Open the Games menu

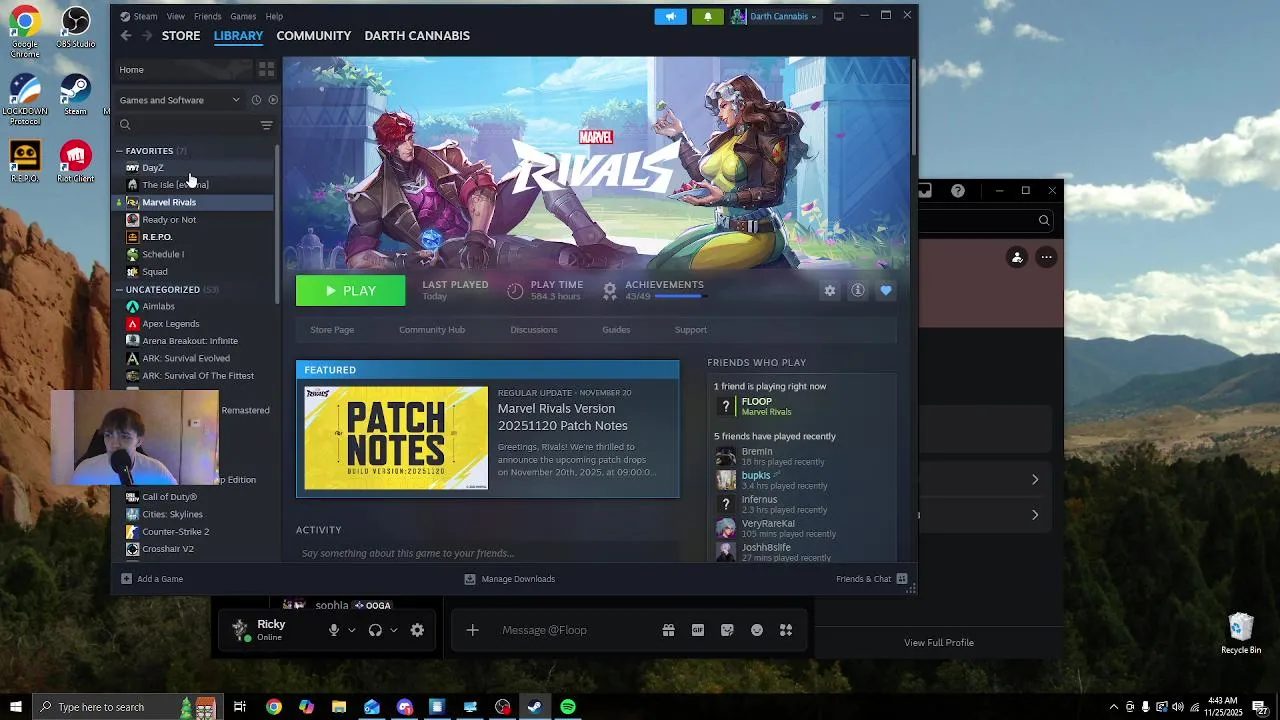tap(243, 16)
